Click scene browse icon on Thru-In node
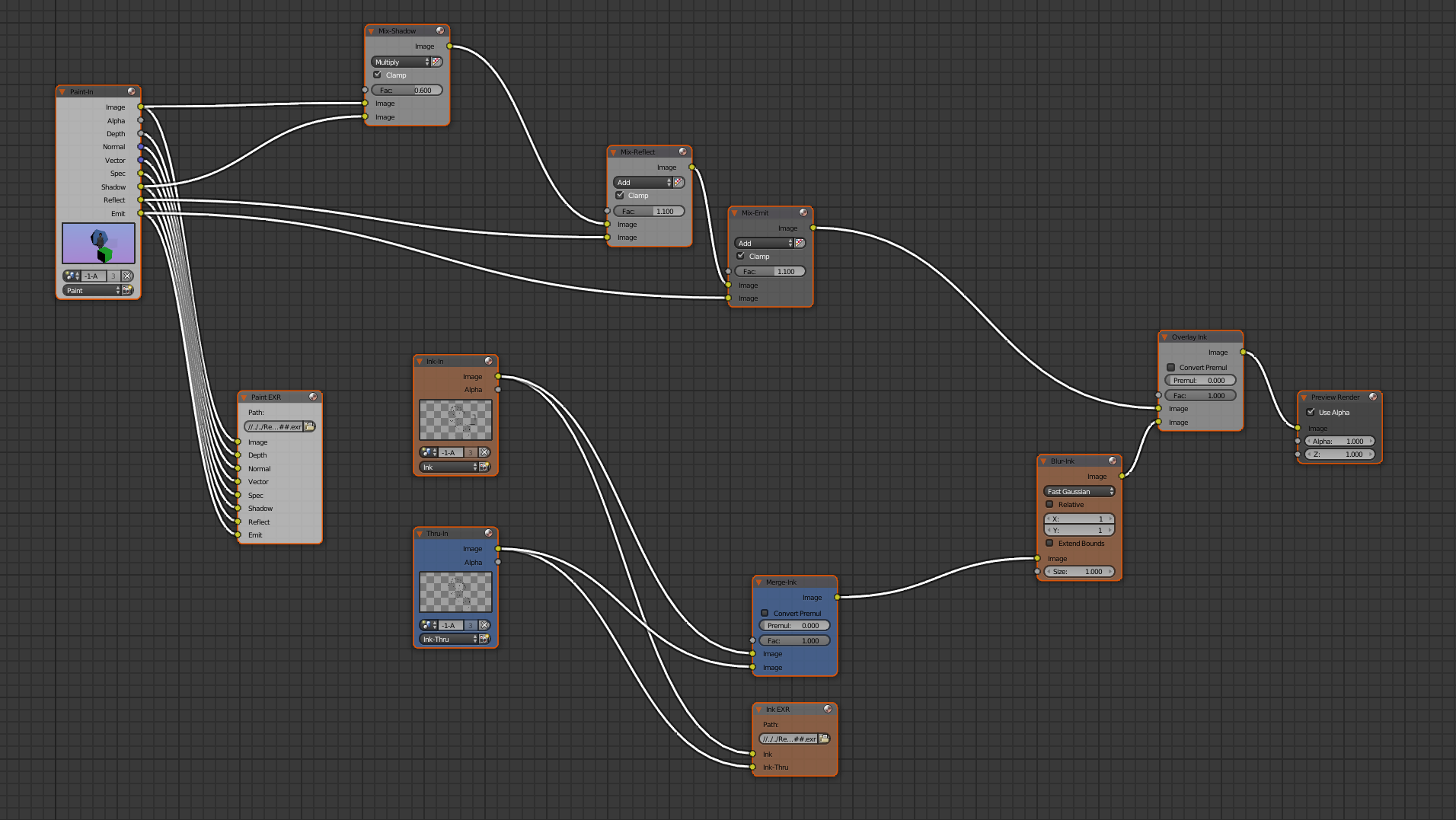This screenshot has width=1456, height=820. 428,625
